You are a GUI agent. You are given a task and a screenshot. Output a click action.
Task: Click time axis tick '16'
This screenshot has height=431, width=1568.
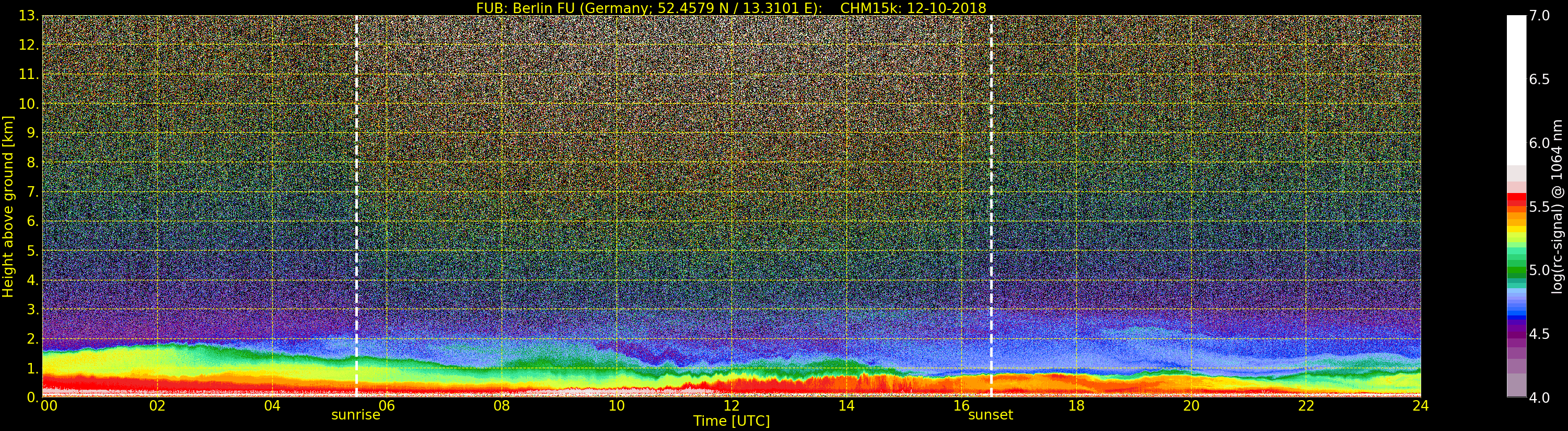point(961,406)
